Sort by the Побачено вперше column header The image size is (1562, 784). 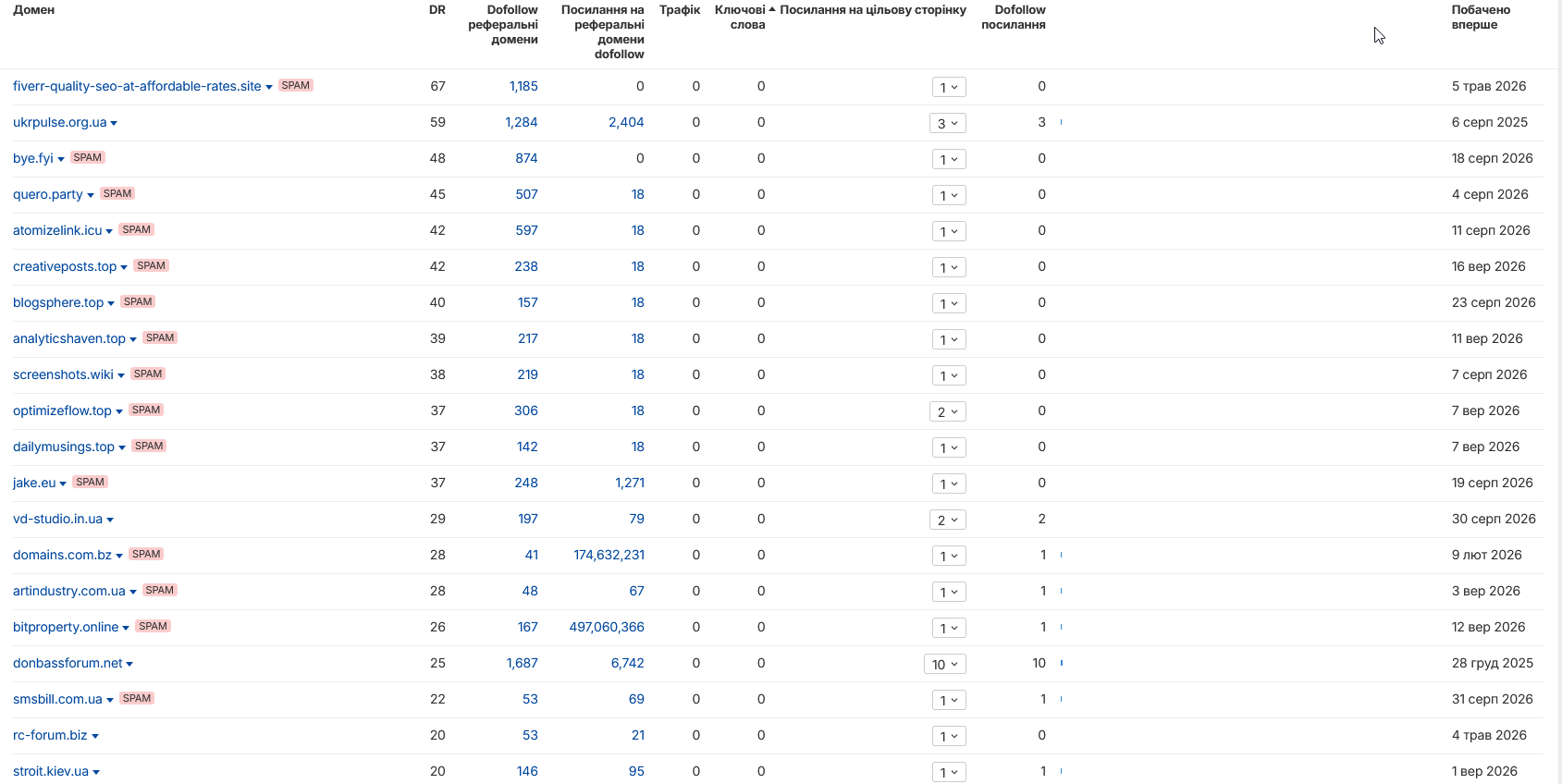click(1481, 18)
